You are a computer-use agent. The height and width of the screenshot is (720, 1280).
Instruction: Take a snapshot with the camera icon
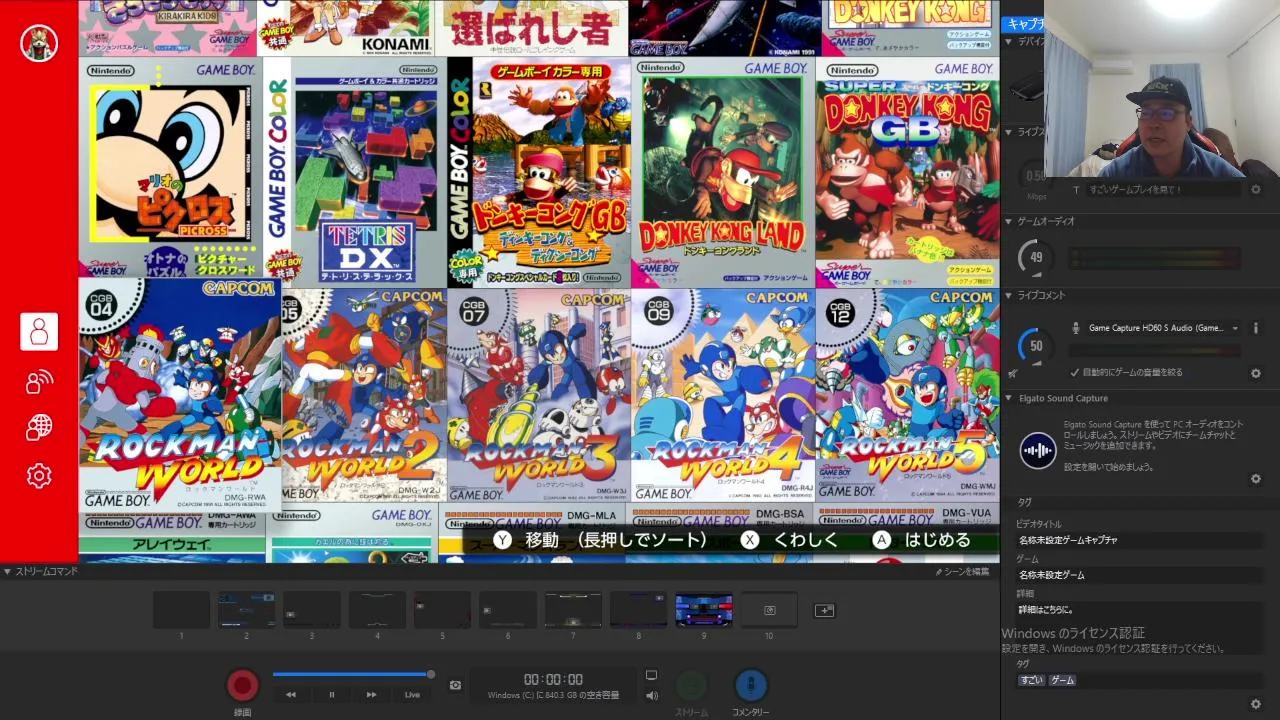coord(455,685)
